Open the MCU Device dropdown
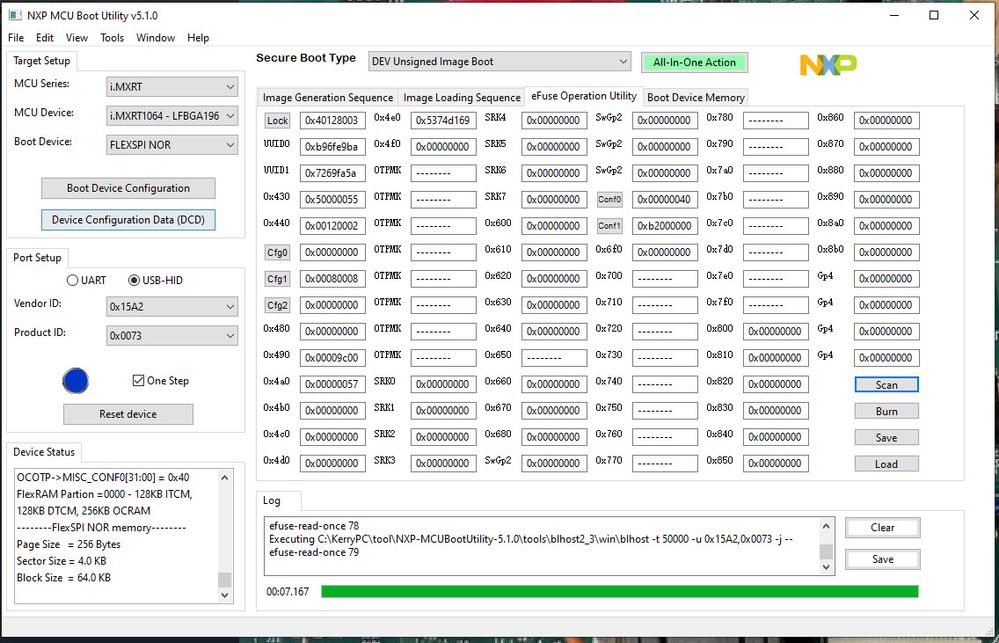The image size is (999, 643). click(x=172, y=116)
